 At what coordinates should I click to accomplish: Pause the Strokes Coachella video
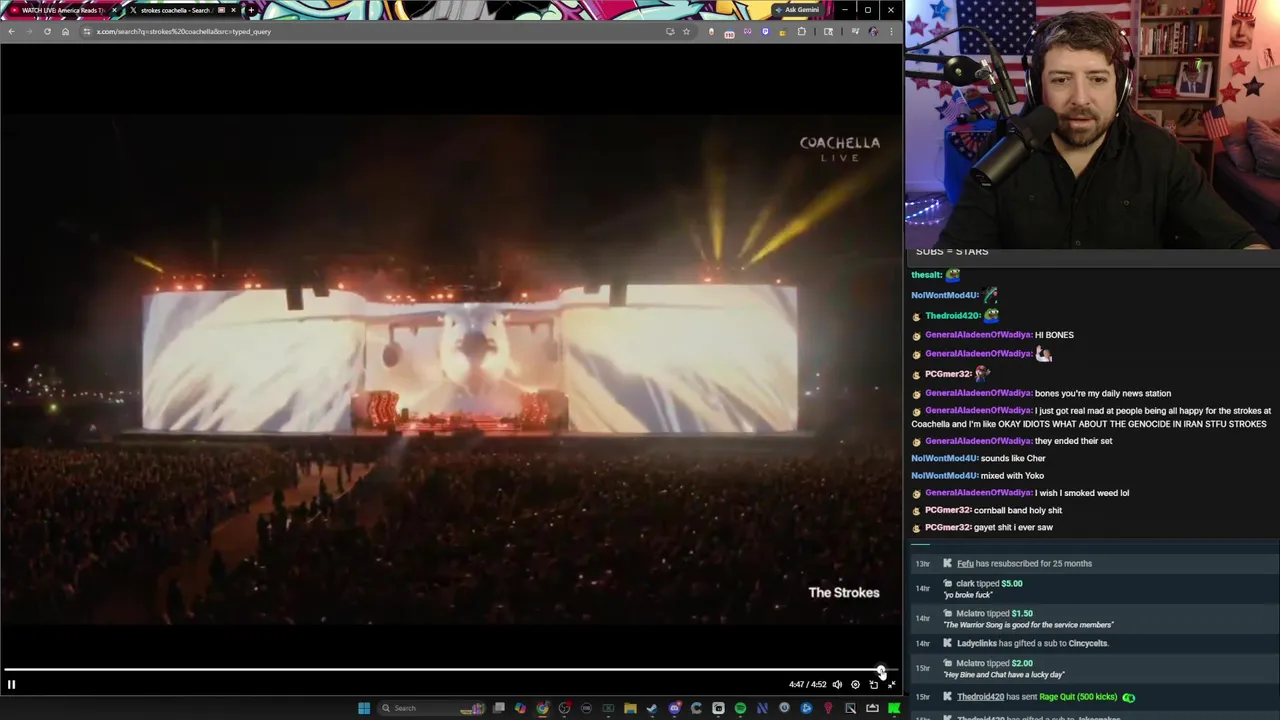(x=11, y=684)
